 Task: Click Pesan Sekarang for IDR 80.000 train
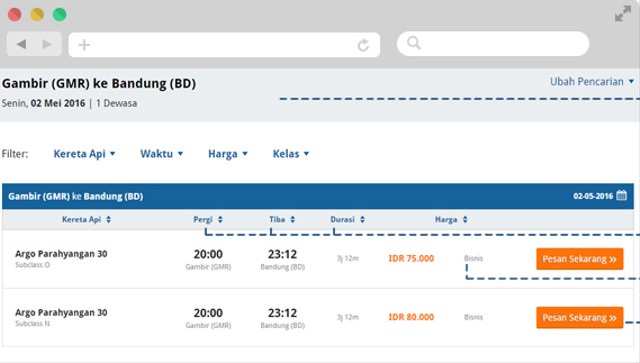[580, 318]
